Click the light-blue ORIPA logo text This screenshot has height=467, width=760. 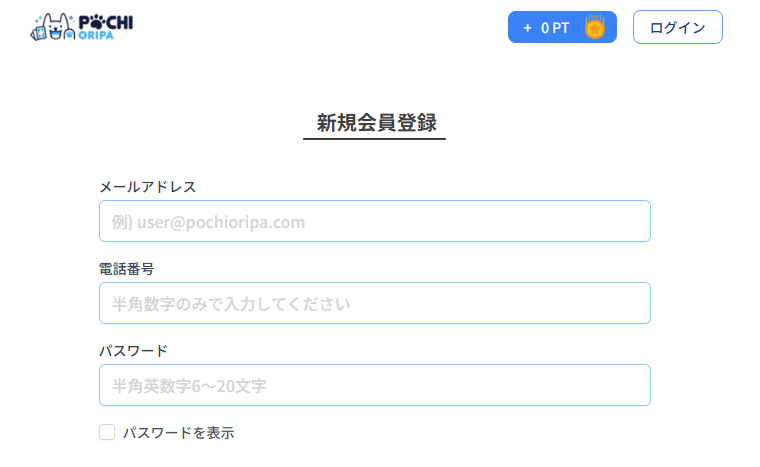point(96,35)
